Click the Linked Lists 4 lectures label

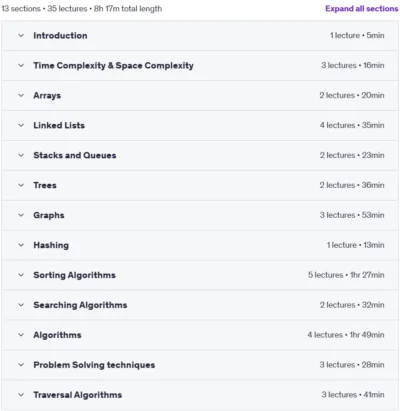point(337,125)
